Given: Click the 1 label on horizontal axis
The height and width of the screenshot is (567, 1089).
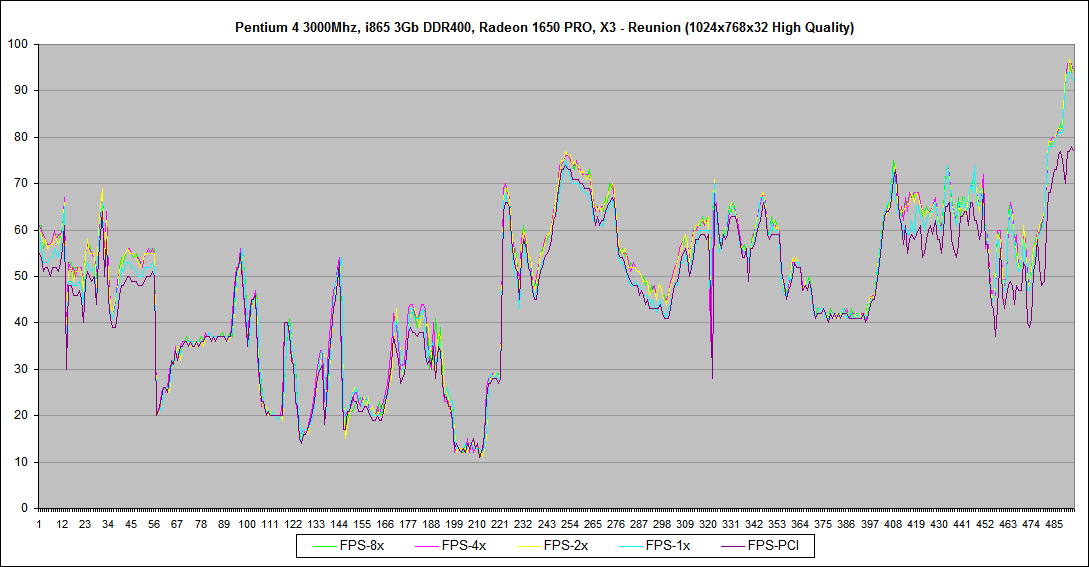Looking at the screenshot, I should click(39, 525).
